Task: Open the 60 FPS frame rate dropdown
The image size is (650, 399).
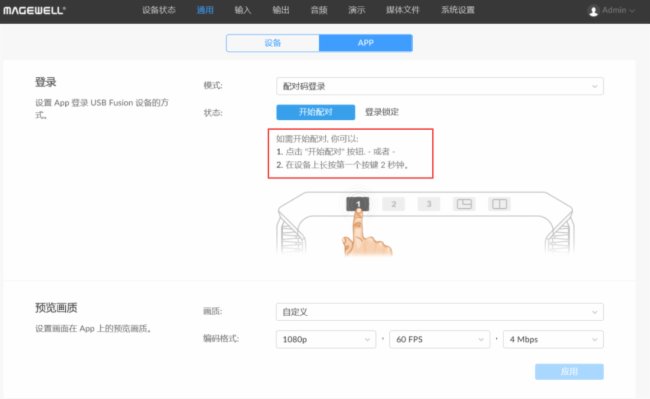Action: (x=439, y=339)
